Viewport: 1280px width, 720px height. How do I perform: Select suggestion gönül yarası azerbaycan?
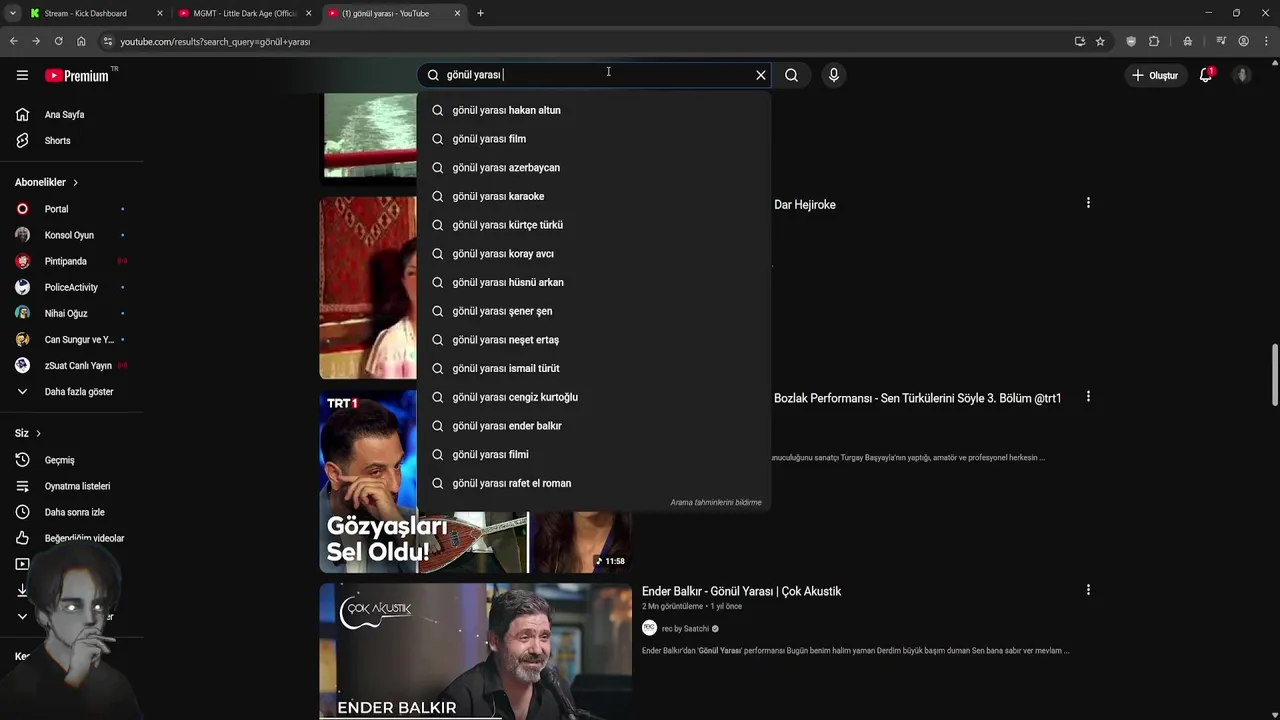tap(594, 167)
